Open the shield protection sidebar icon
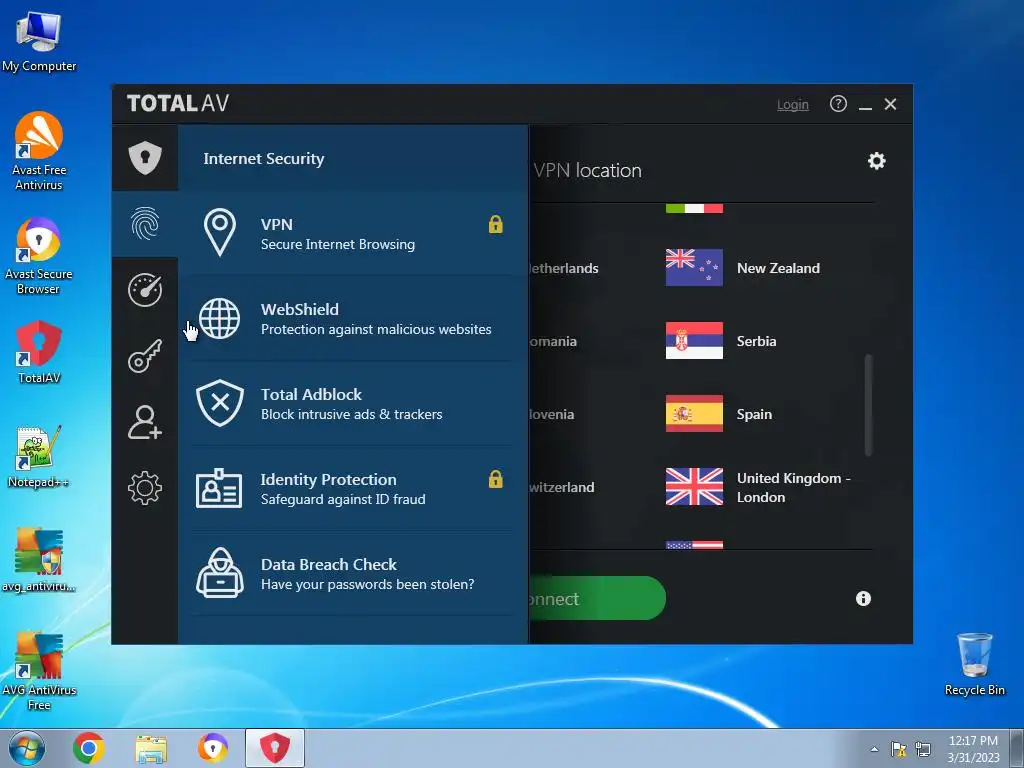Viewport: 1024px width, 768px height. coord(145,157)
